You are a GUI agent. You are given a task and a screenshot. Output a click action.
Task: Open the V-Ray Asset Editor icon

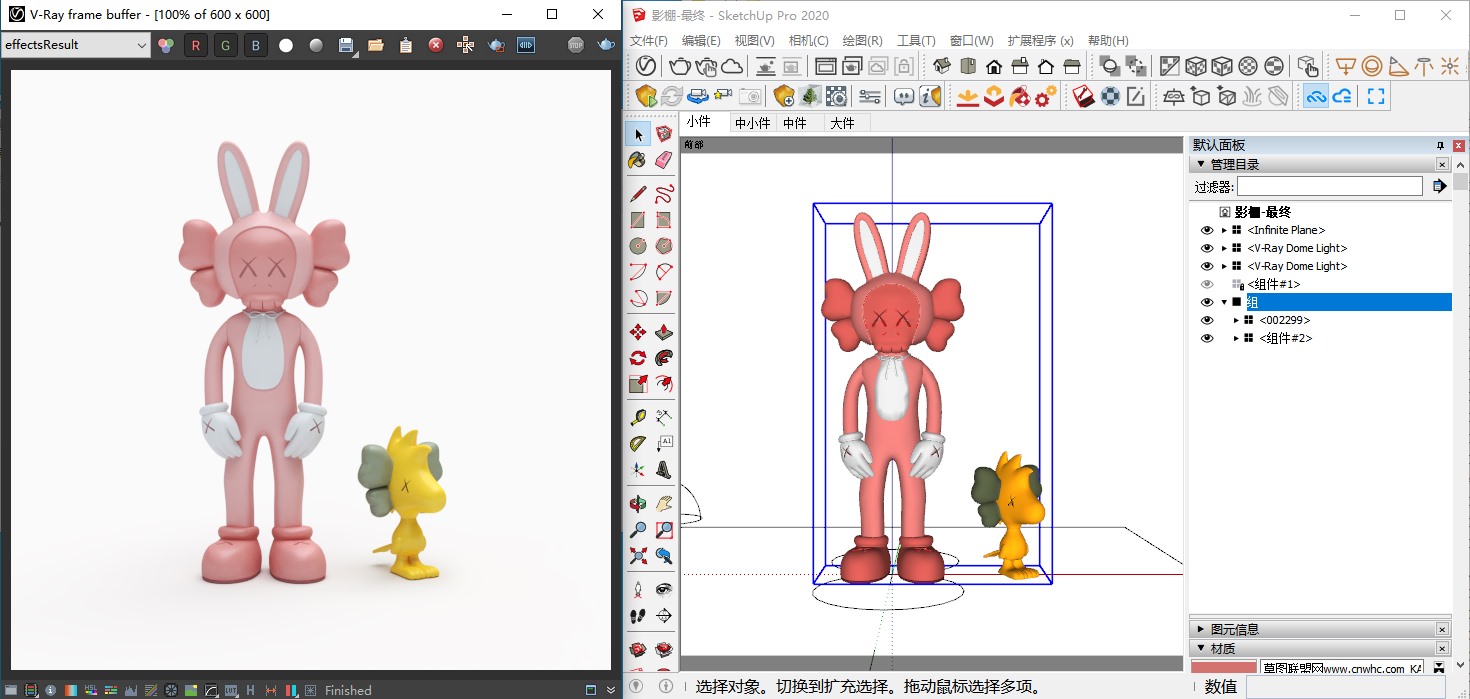click(646, 66)
